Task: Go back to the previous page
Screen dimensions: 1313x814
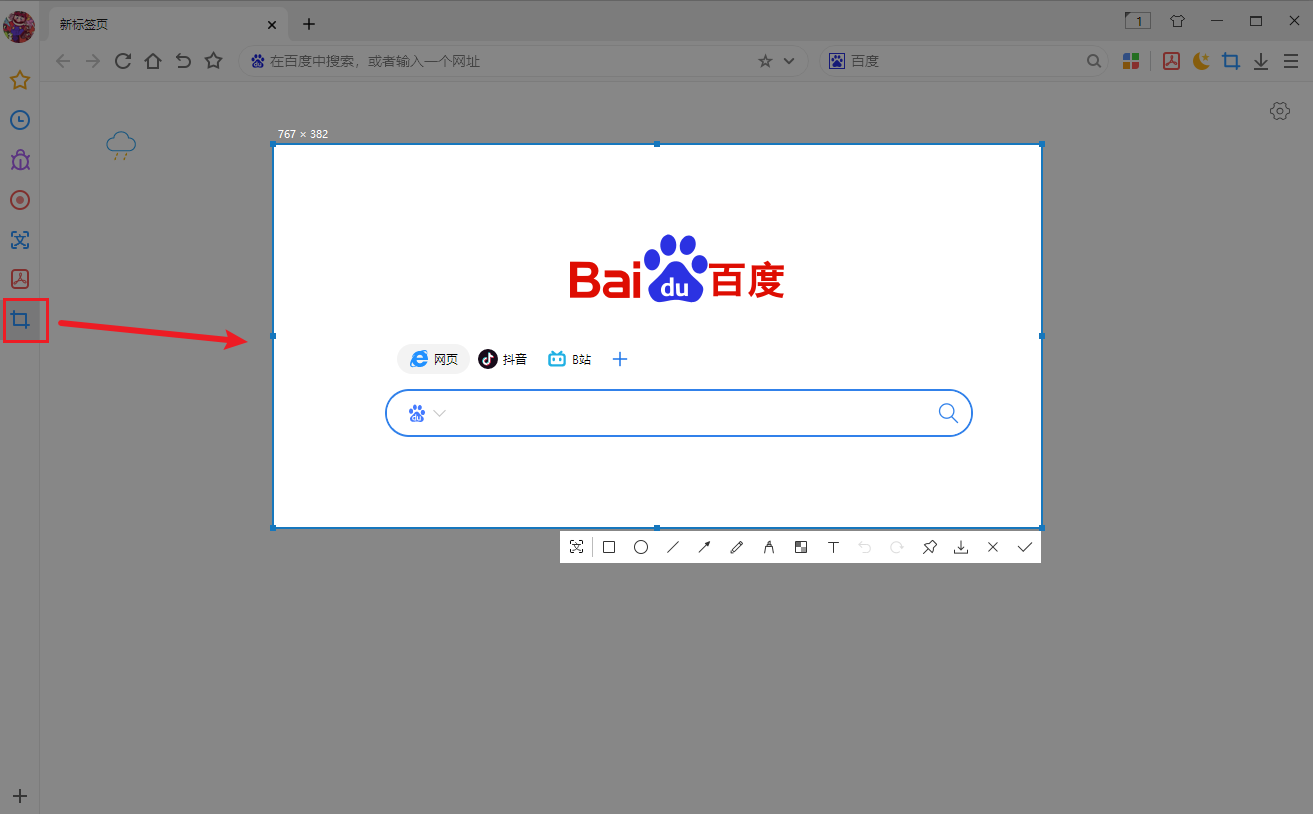Action: click(63, 61)
